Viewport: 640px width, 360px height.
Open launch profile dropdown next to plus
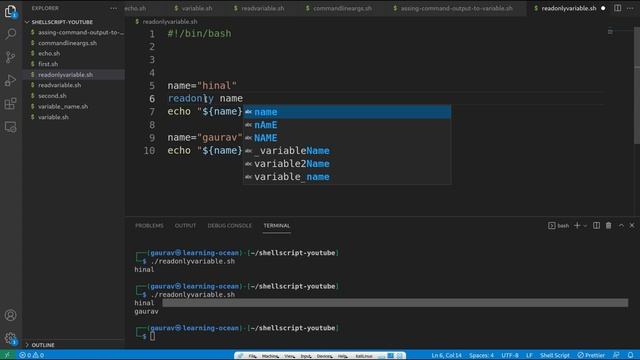pyautogui.click(x=585, y=226)
